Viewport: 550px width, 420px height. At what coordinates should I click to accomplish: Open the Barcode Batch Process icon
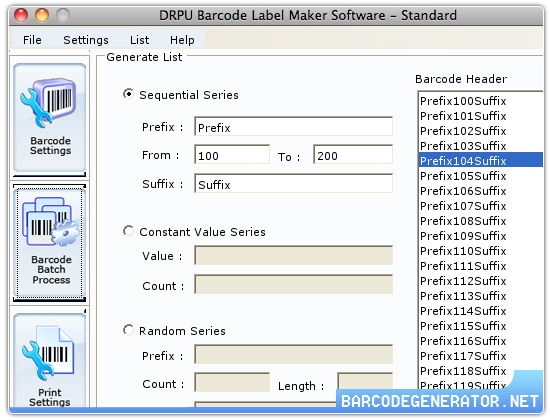49,242
